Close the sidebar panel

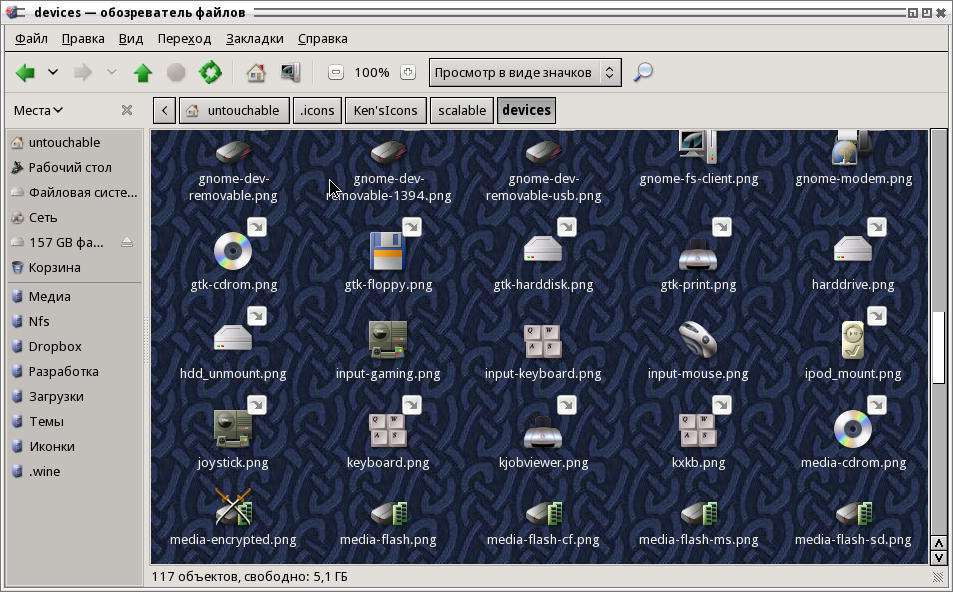(126, 110)
